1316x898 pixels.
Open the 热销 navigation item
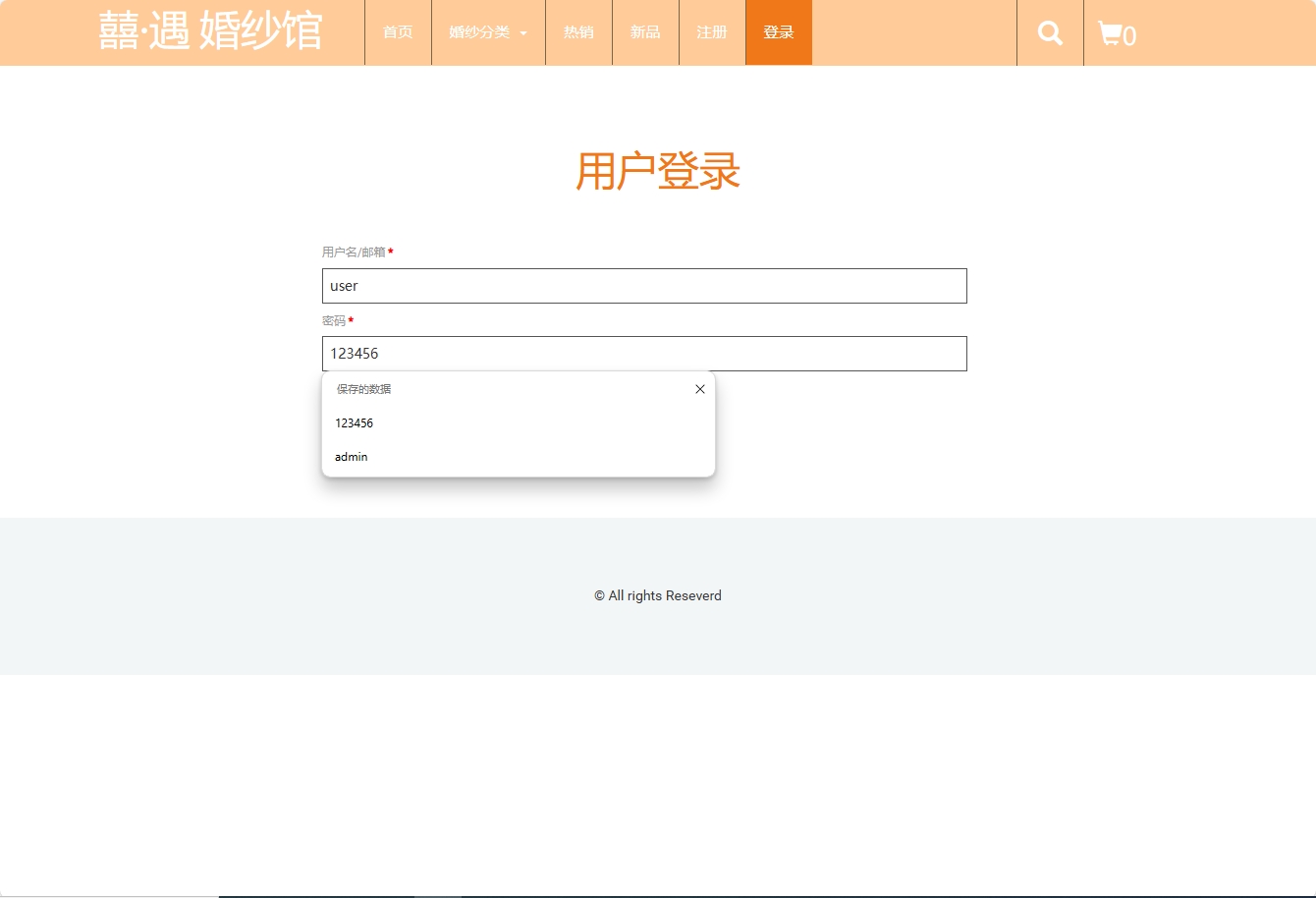pos(578,31)
